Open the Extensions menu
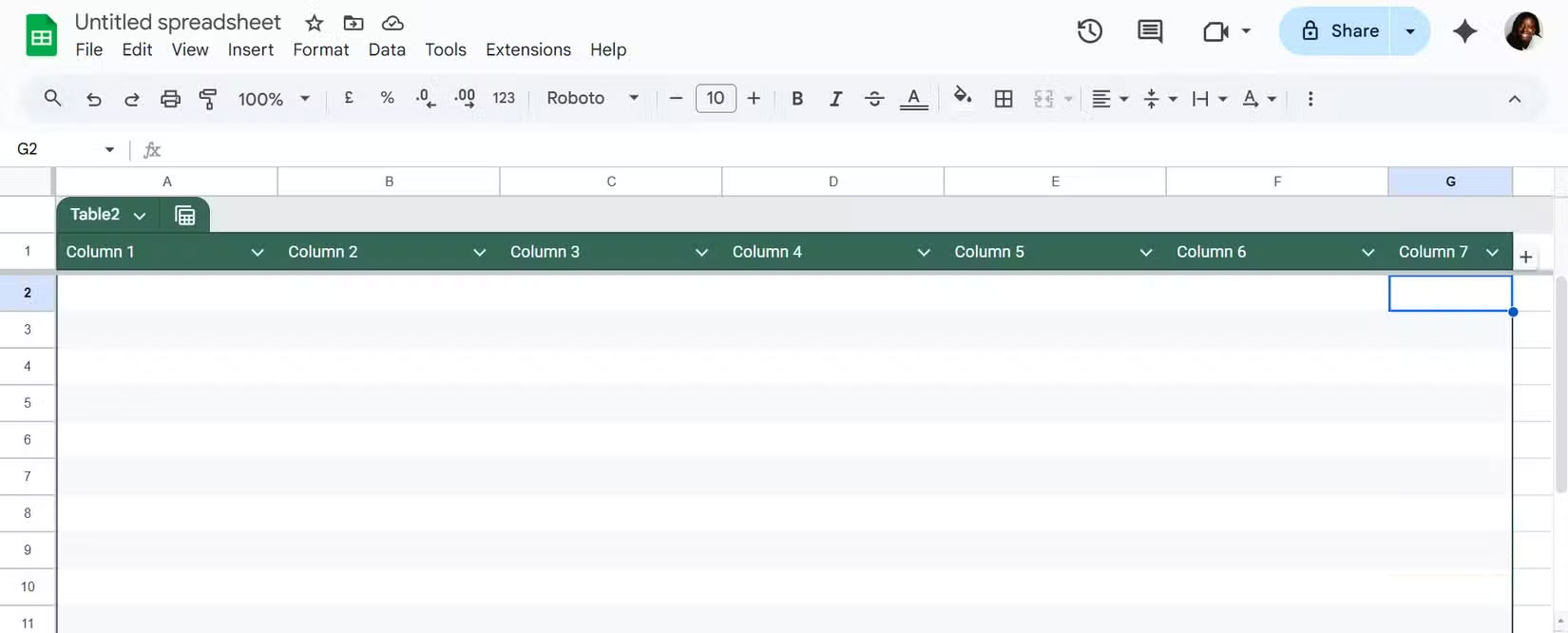The height and width of the screenshot is (633, 1568). tap(527, 49)
